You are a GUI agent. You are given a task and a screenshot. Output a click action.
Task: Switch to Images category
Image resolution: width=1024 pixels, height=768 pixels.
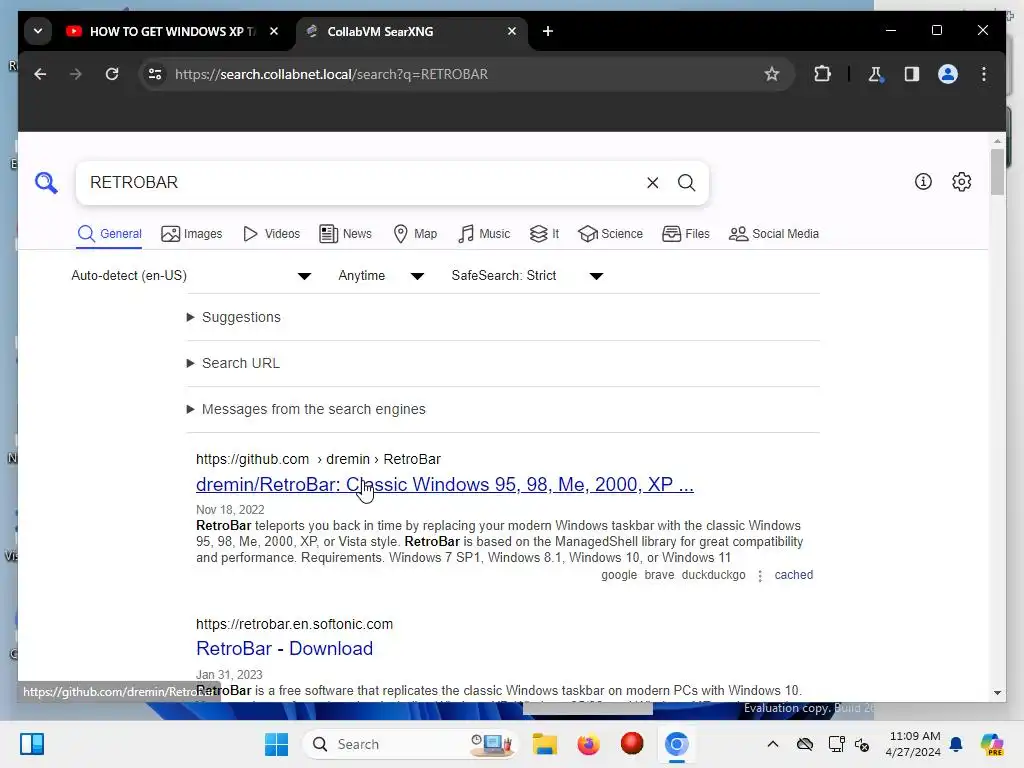click(192, 234)
